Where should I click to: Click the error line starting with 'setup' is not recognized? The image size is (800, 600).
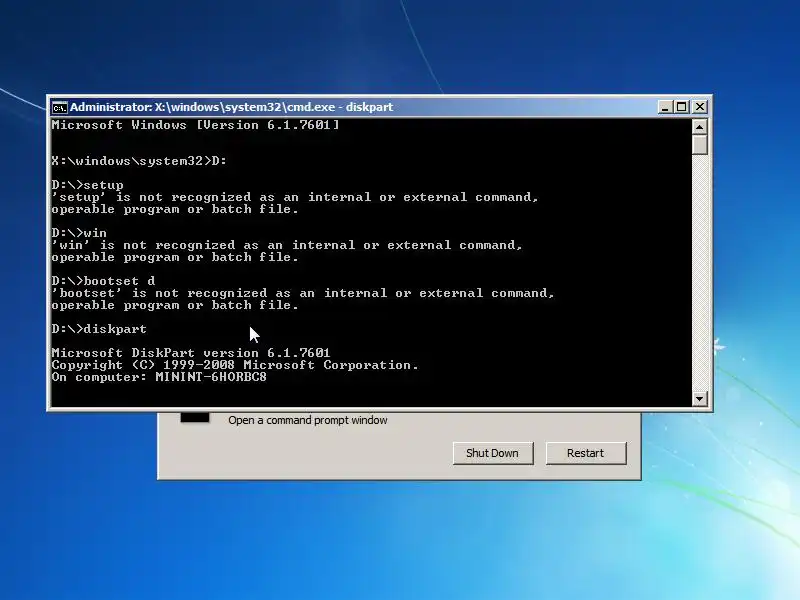(295, 197)
